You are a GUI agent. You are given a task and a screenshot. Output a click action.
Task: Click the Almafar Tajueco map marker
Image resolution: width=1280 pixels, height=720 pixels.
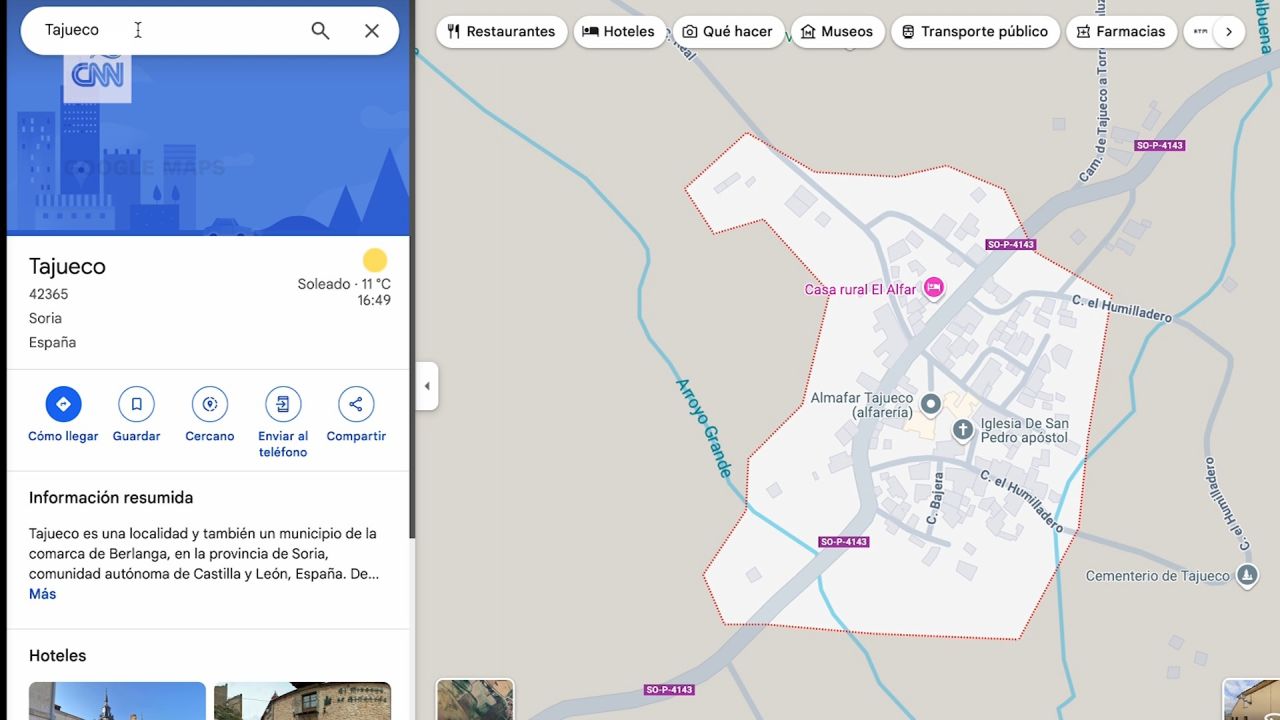pos(931,404)
